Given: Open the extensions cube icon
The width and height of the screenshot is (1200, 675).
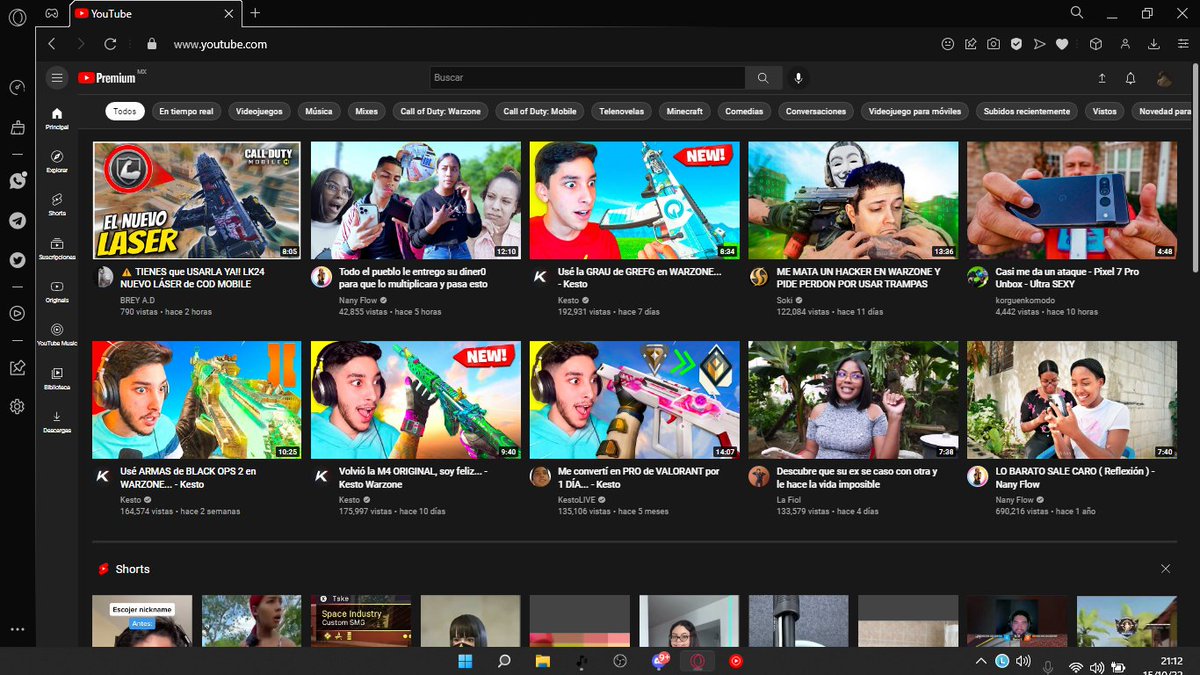Looking at the screenshot, I should [x=1096, y=44].
